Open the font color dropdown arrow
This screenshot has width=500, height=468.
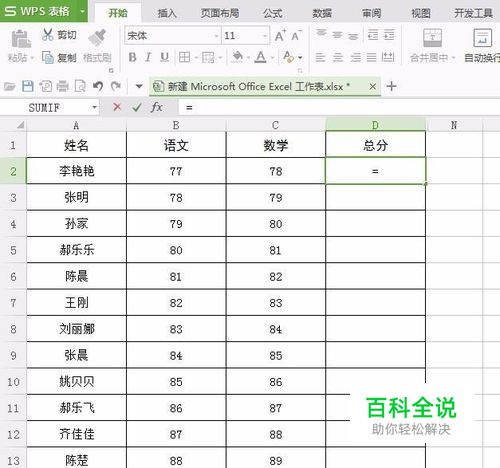pos(272,58)
